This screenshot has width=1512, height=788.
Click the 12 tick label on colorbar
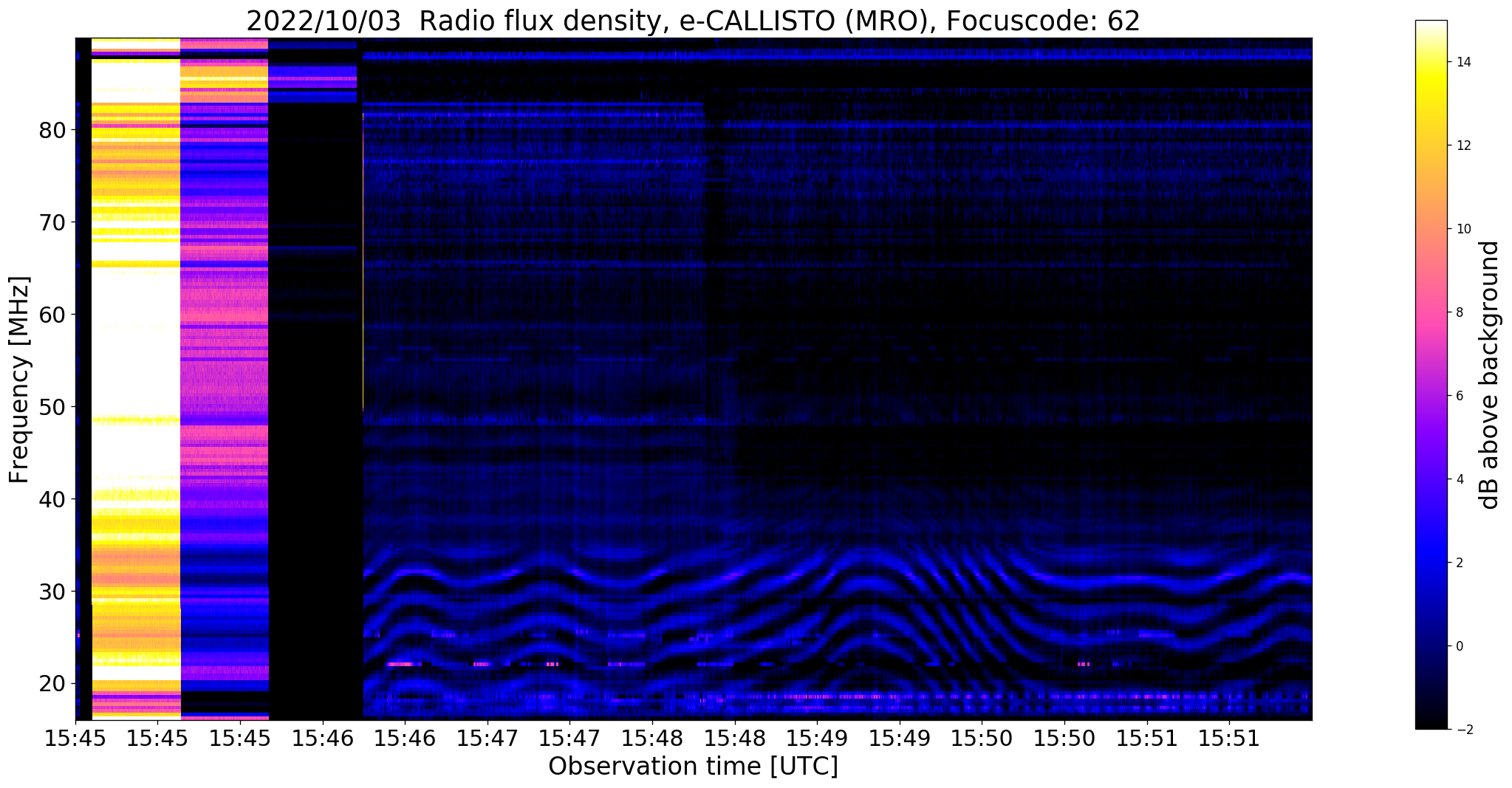point(1463,145)
